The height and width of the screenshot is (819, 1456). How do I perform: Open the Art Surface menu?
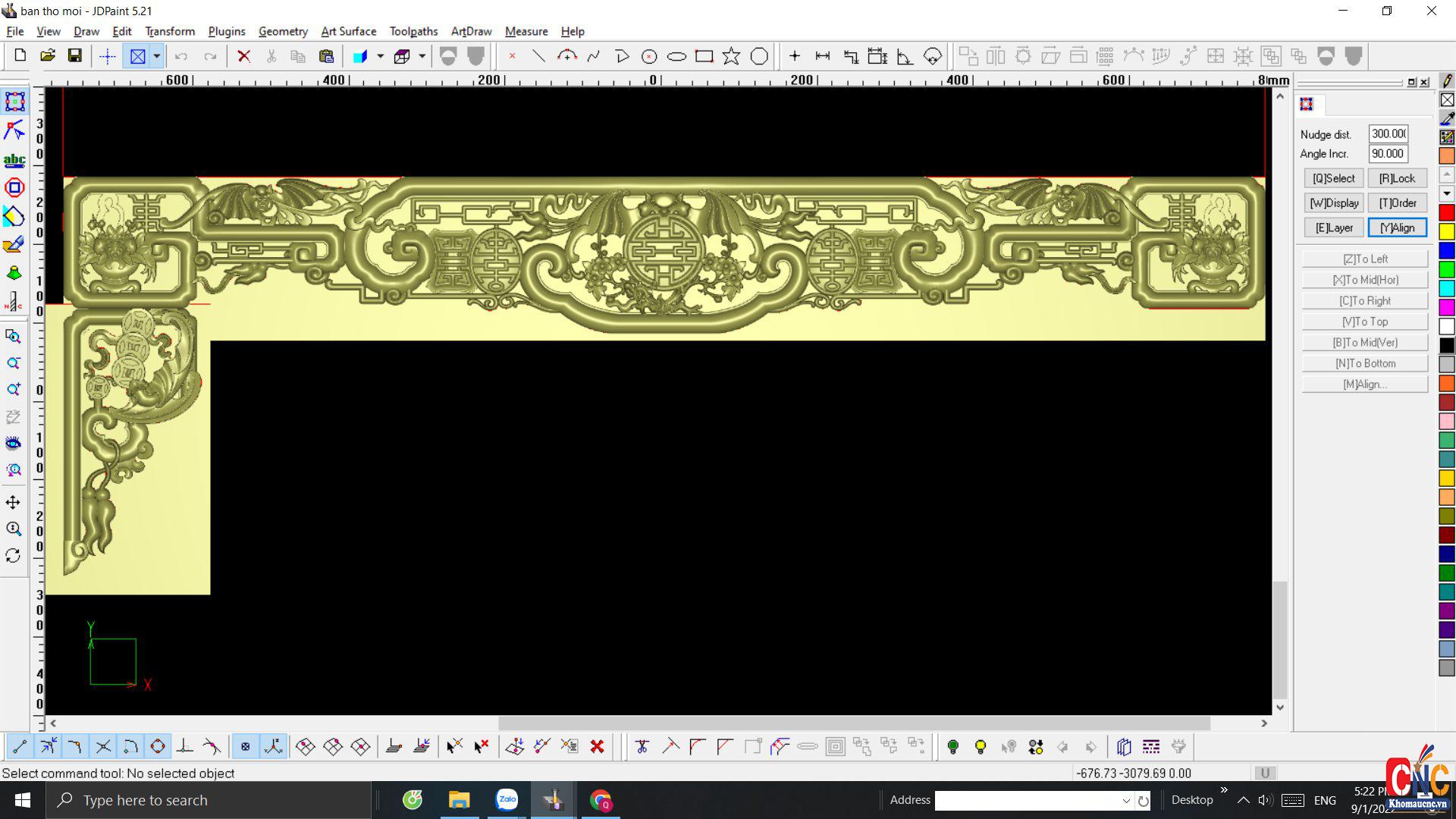coord(348,31)
